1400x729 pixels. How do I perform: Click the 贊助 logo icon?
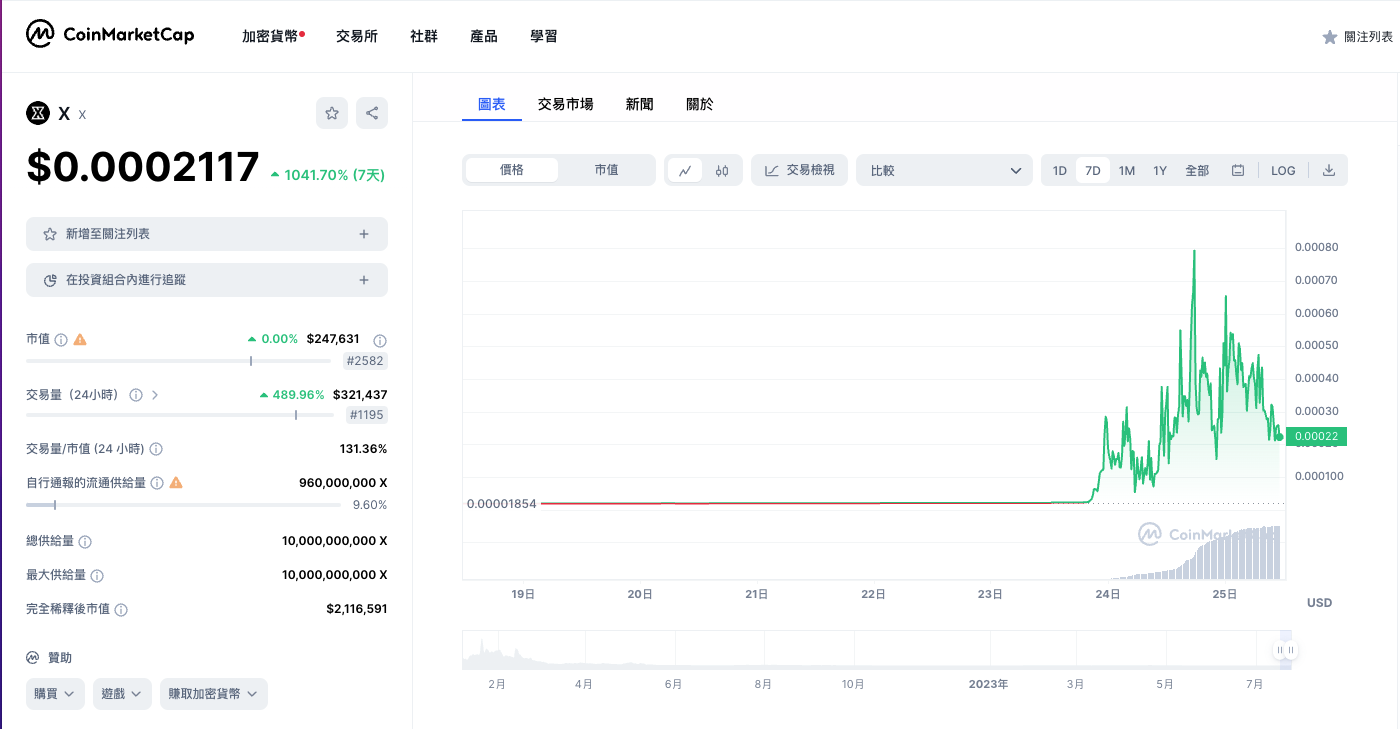pos(33,657)
